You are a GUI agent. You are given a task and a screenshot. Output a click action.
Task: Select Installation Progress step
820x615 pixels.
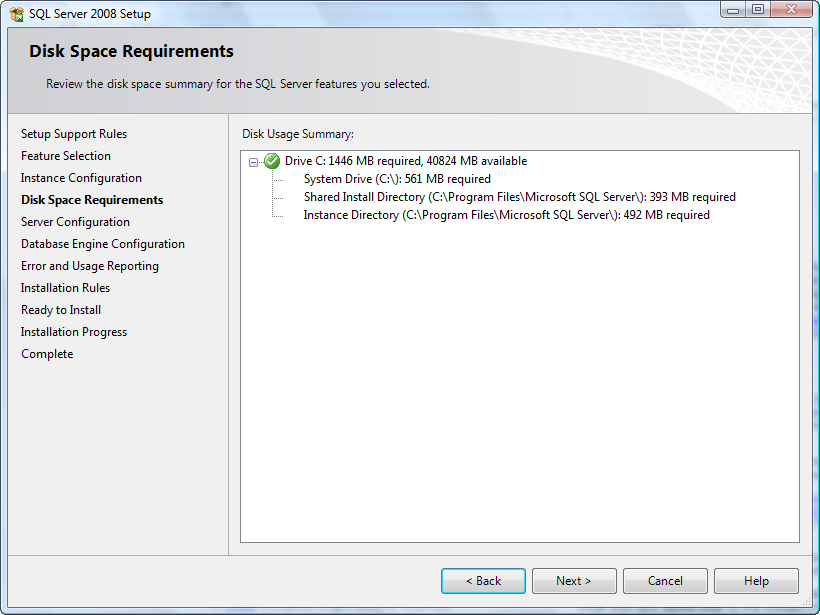(x=74, y=332)
